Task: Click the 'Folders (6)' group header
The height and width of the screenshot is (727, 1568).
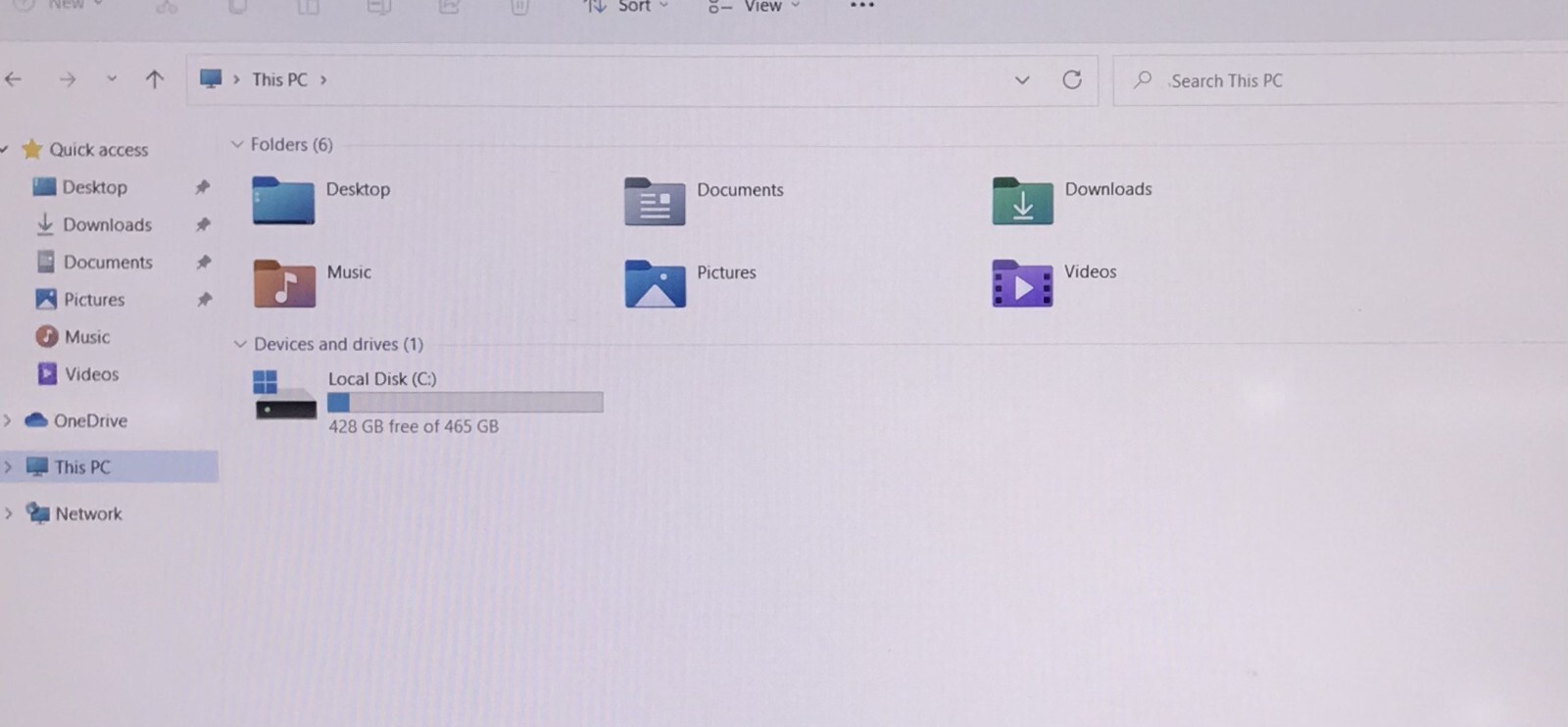Action: tap(291, 144)
